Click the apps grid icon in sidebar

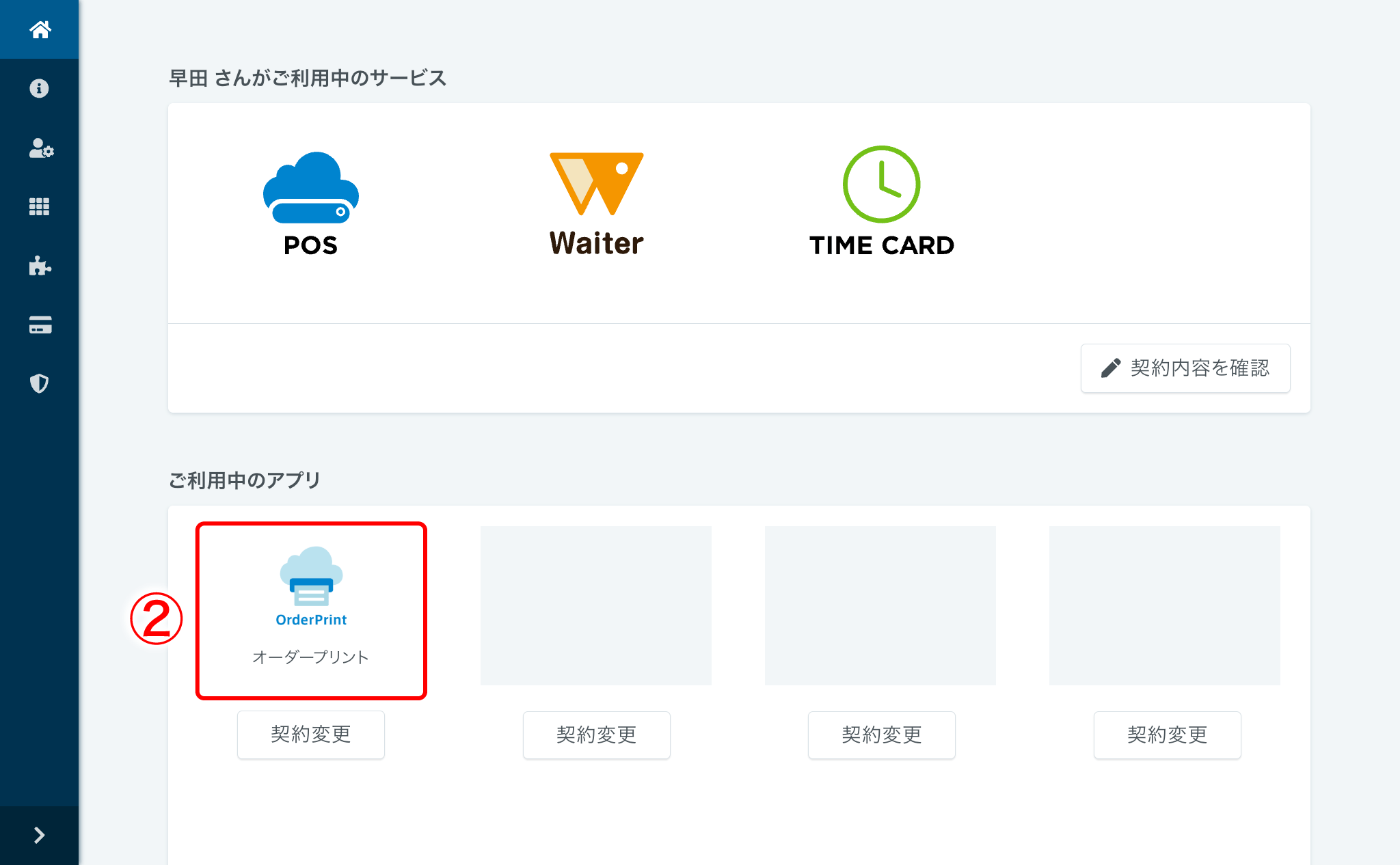pos(40,206)
